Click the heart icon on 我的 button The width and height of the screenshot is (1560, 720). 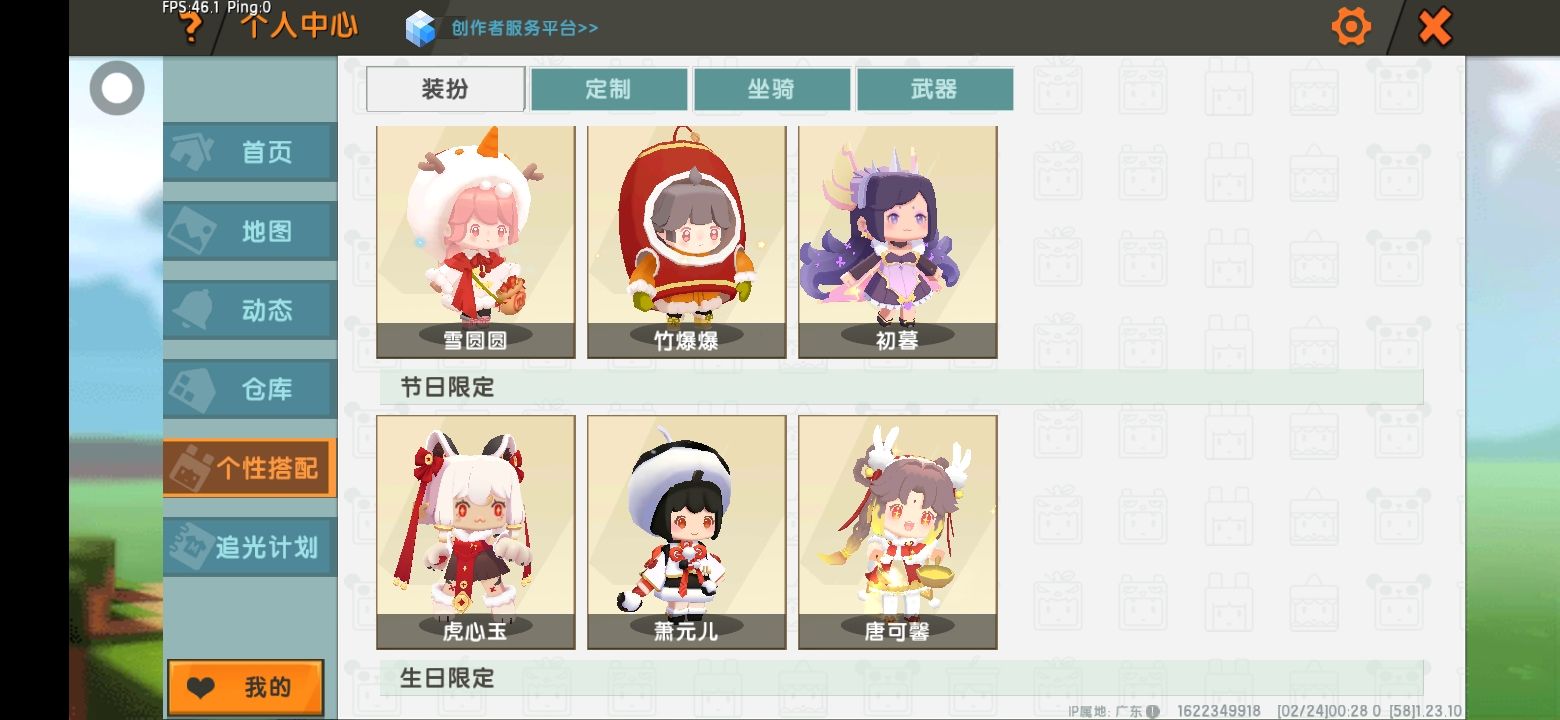click(201, 688)
